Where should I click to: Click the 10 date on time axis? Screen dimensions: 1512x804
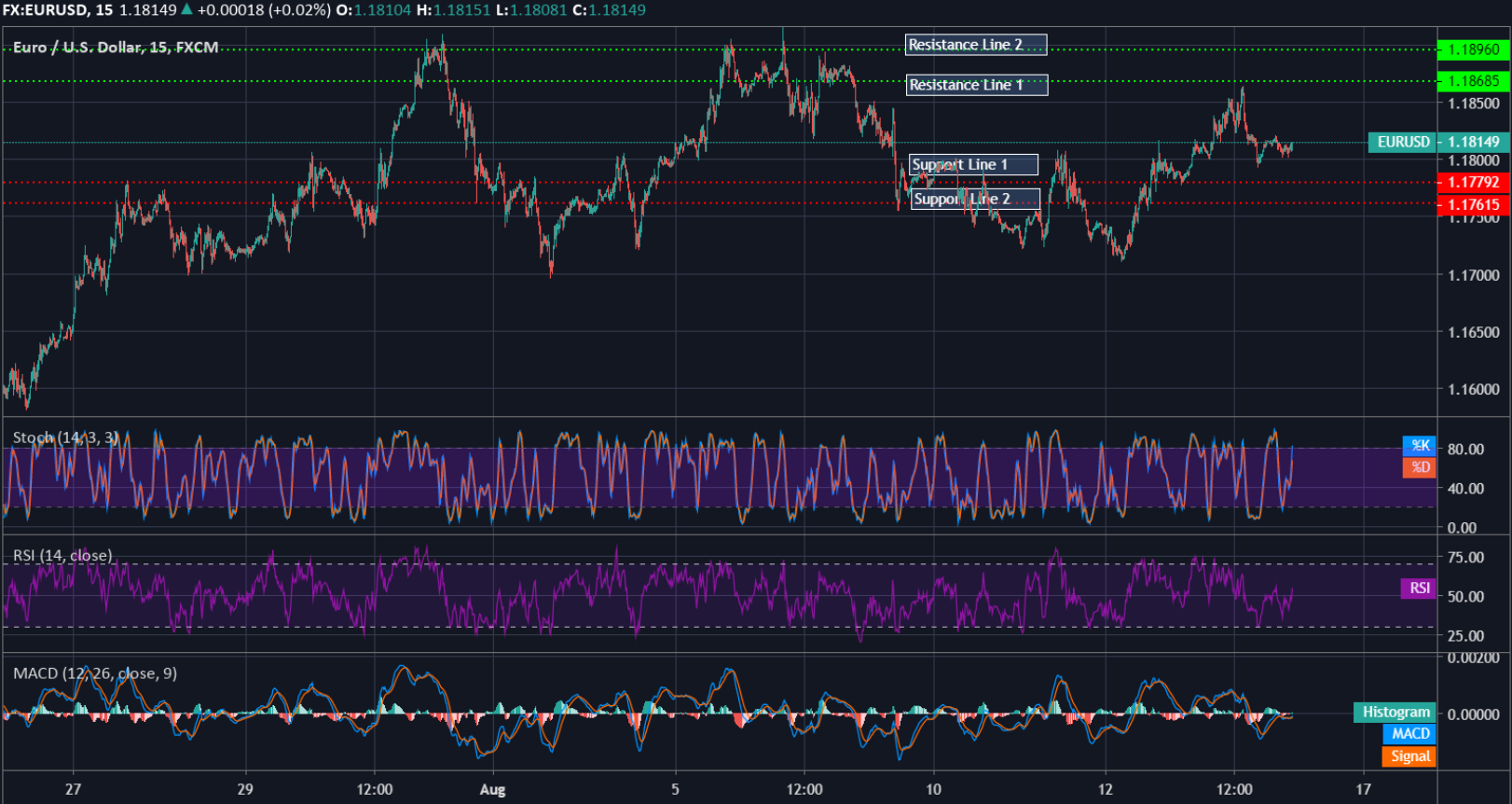pyautogui.click(x=933, y=789)
